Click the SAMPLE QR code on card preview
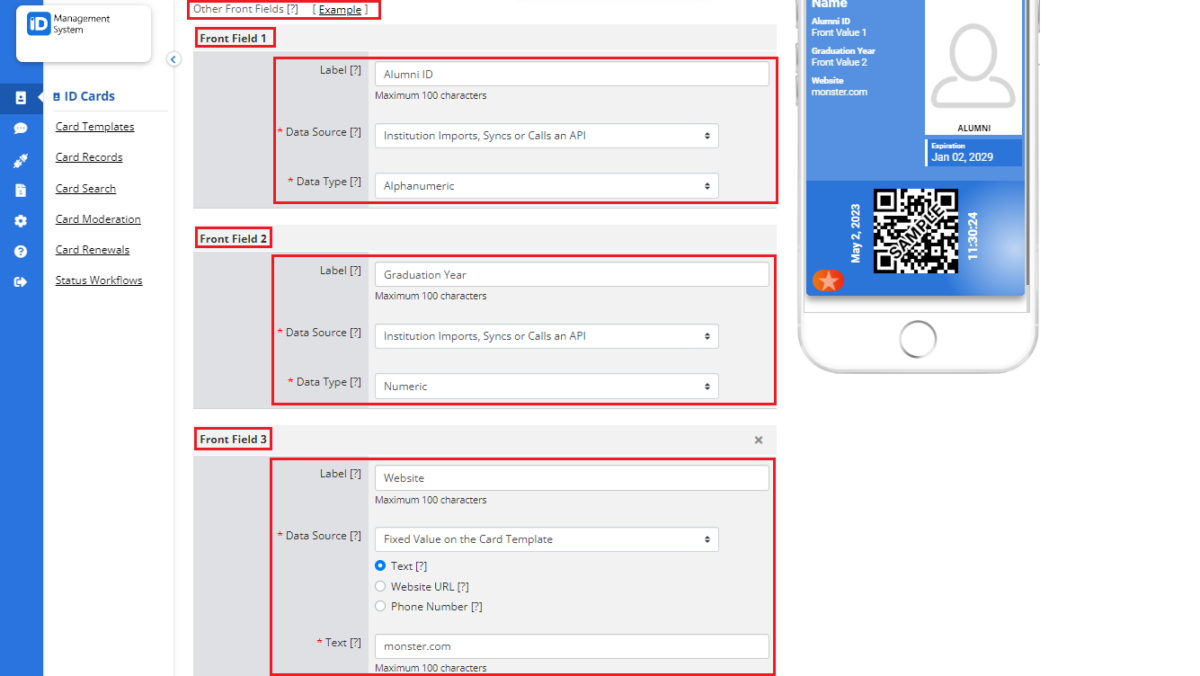The image size is (1200, 676). click(x=916, y=231)
